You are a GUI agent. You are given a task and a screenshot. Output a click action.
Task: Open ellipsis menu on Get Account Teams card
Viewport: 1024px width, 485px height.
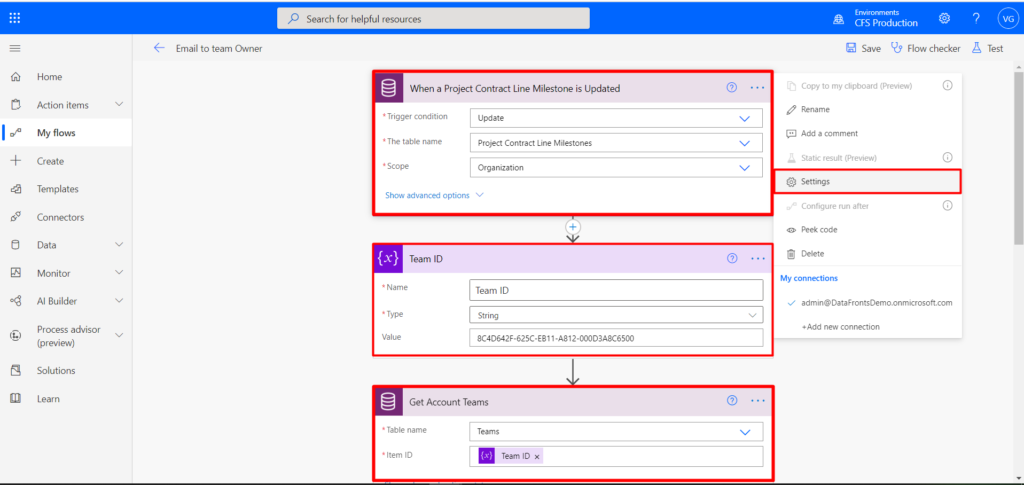click(x=758, y=401)
